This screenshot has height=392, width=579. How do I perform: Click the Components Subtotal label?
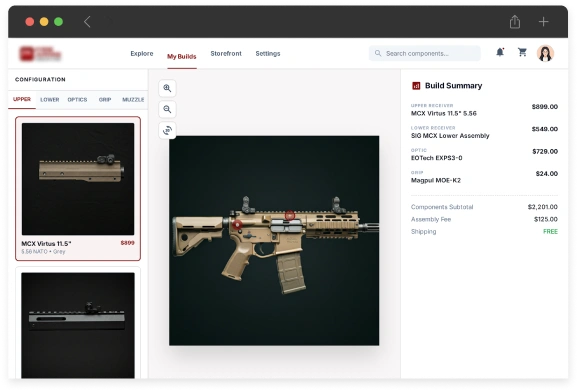442,207
